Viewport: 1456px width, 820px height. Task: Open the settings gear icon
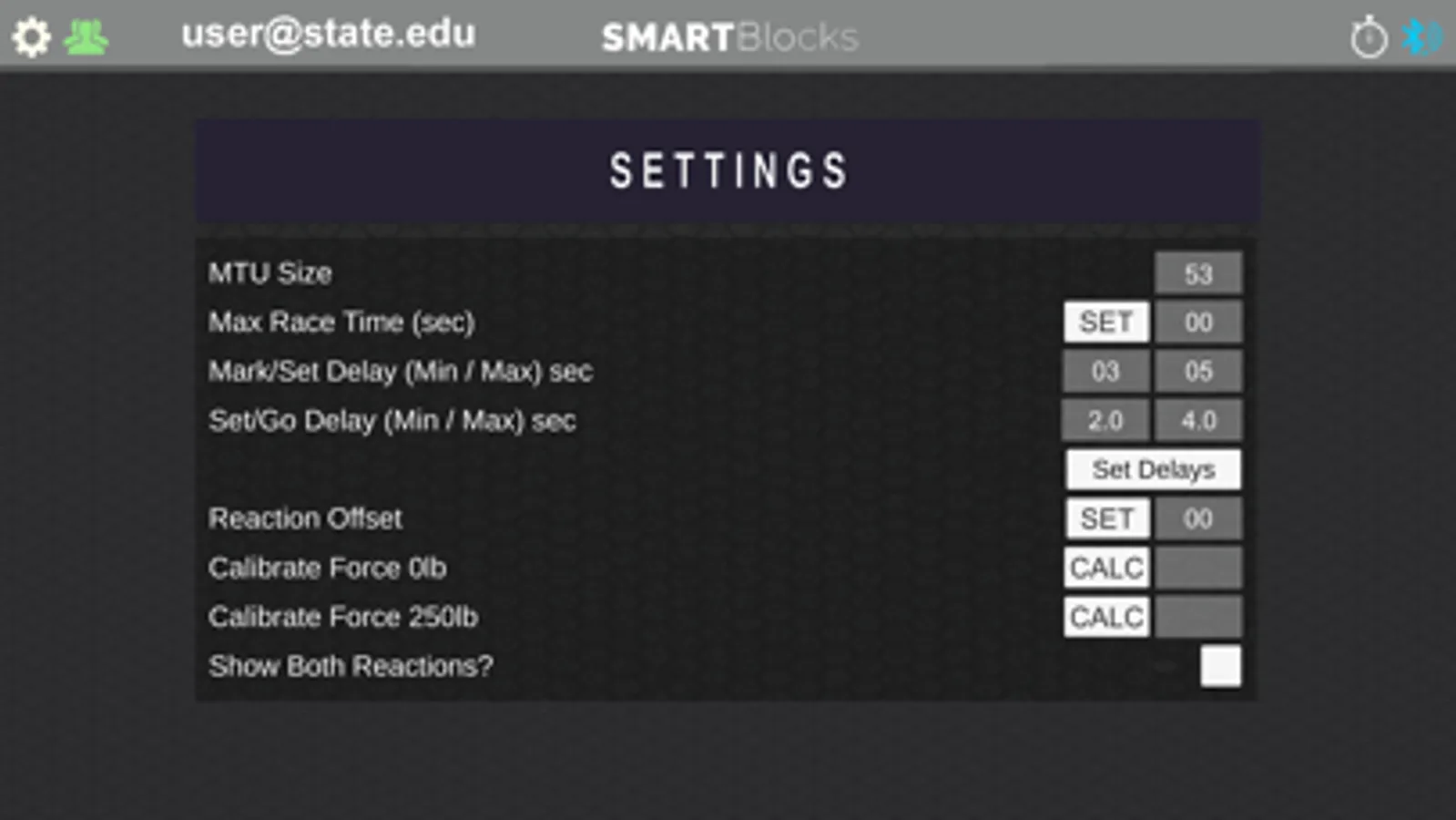pyautogui.click(x=32, y=37)
